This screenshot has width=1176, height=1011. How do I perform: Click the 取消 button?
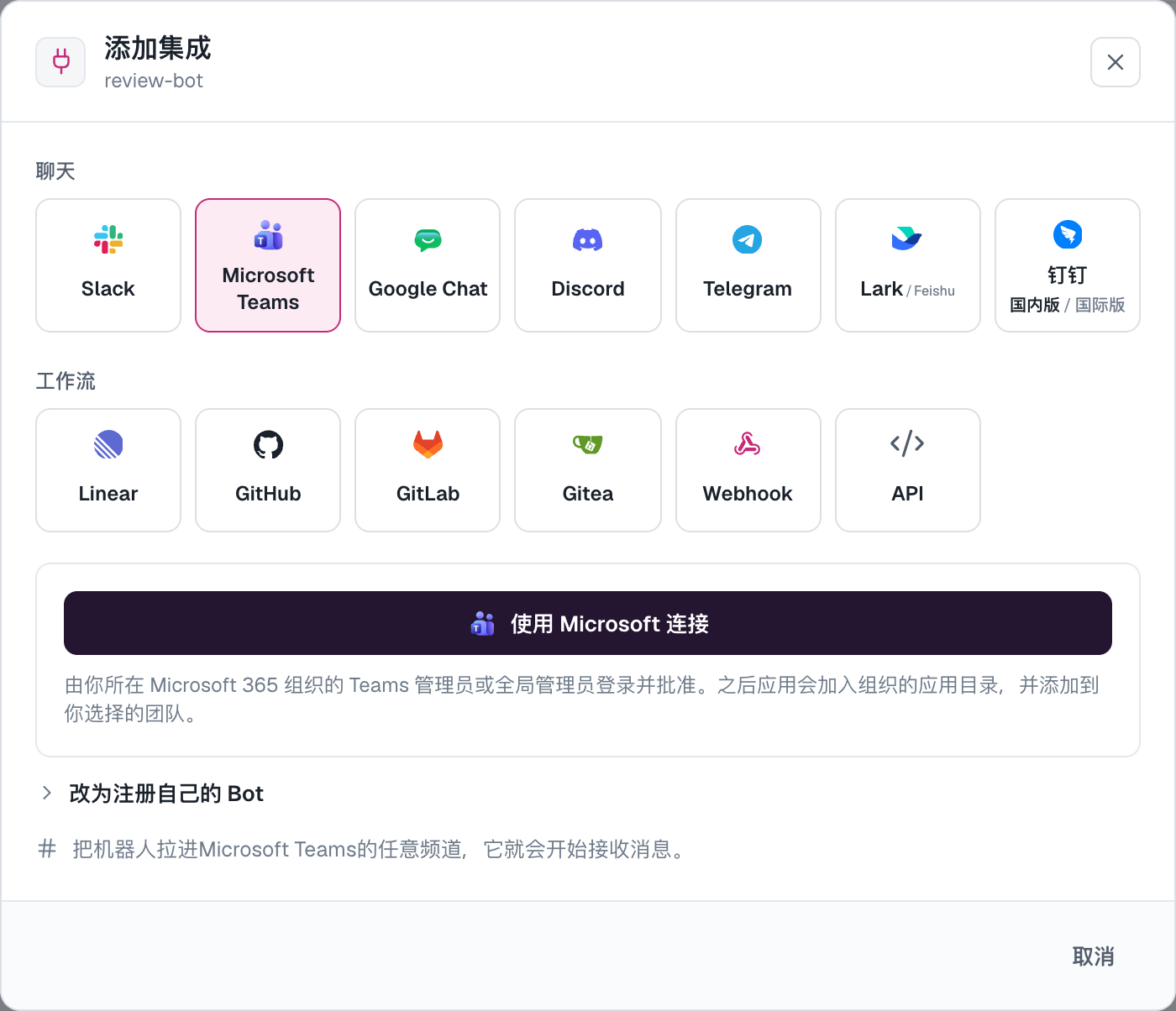1093,956
